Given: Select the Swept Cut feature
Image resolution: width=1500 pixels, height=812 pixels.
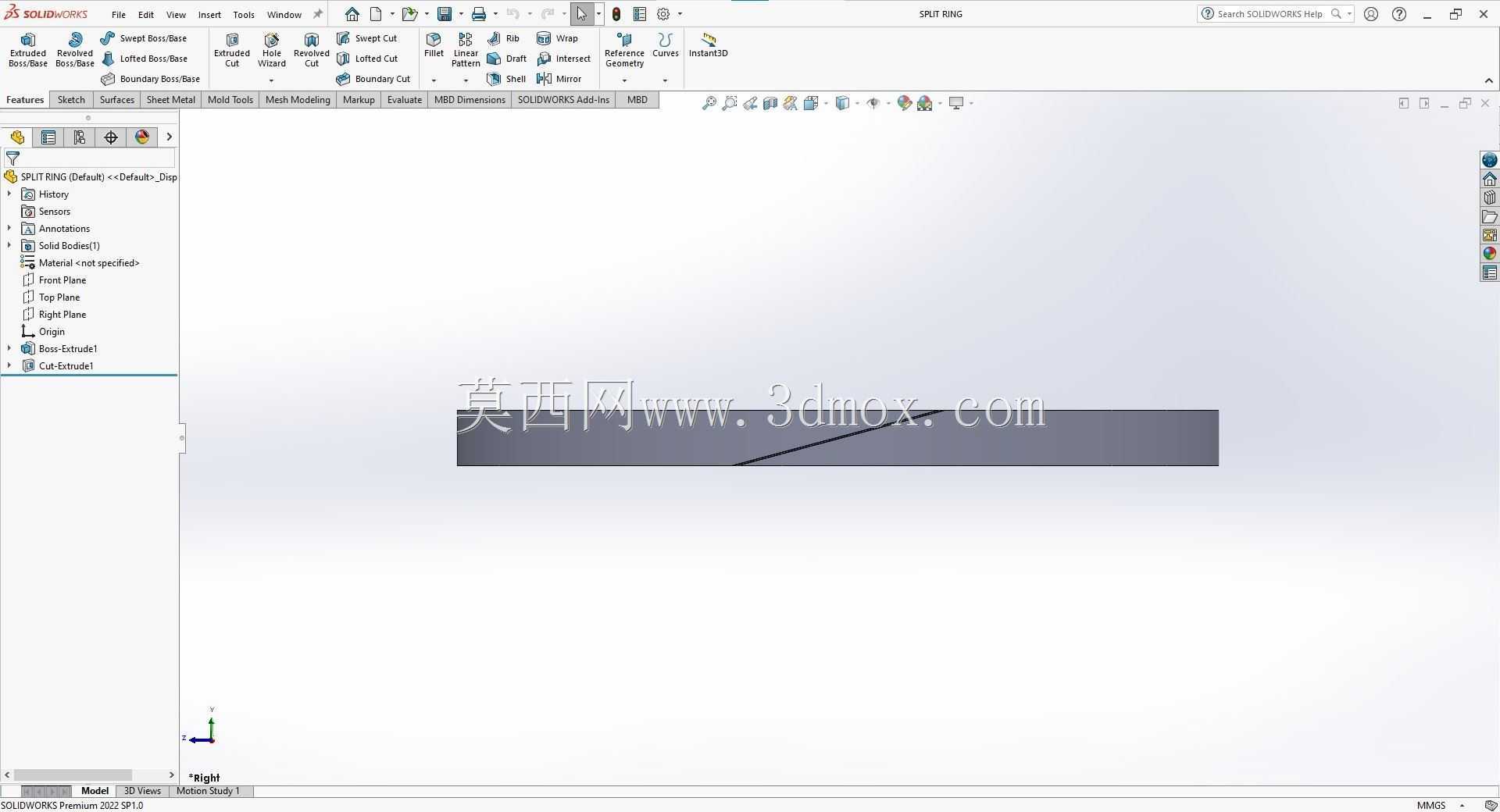Looking at the screenshot, I should [366, 38].
